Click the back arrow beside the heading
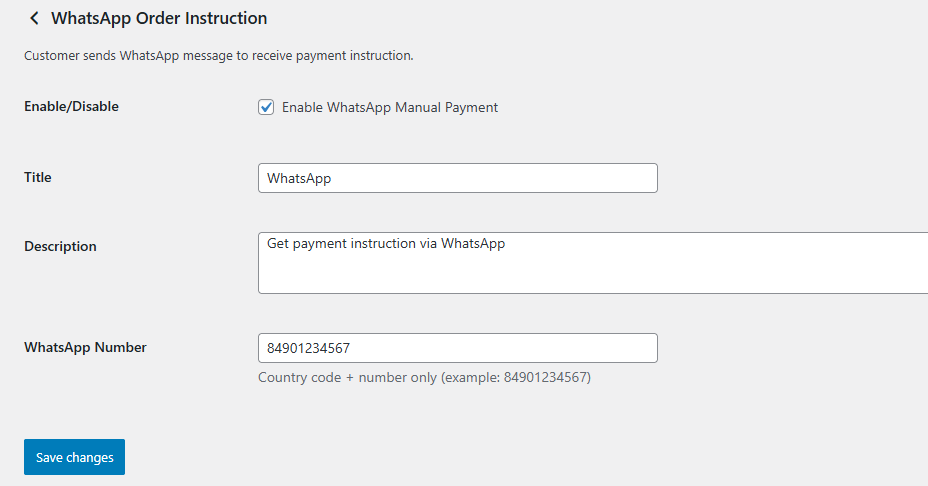928x486 pixels. [34, 18]
